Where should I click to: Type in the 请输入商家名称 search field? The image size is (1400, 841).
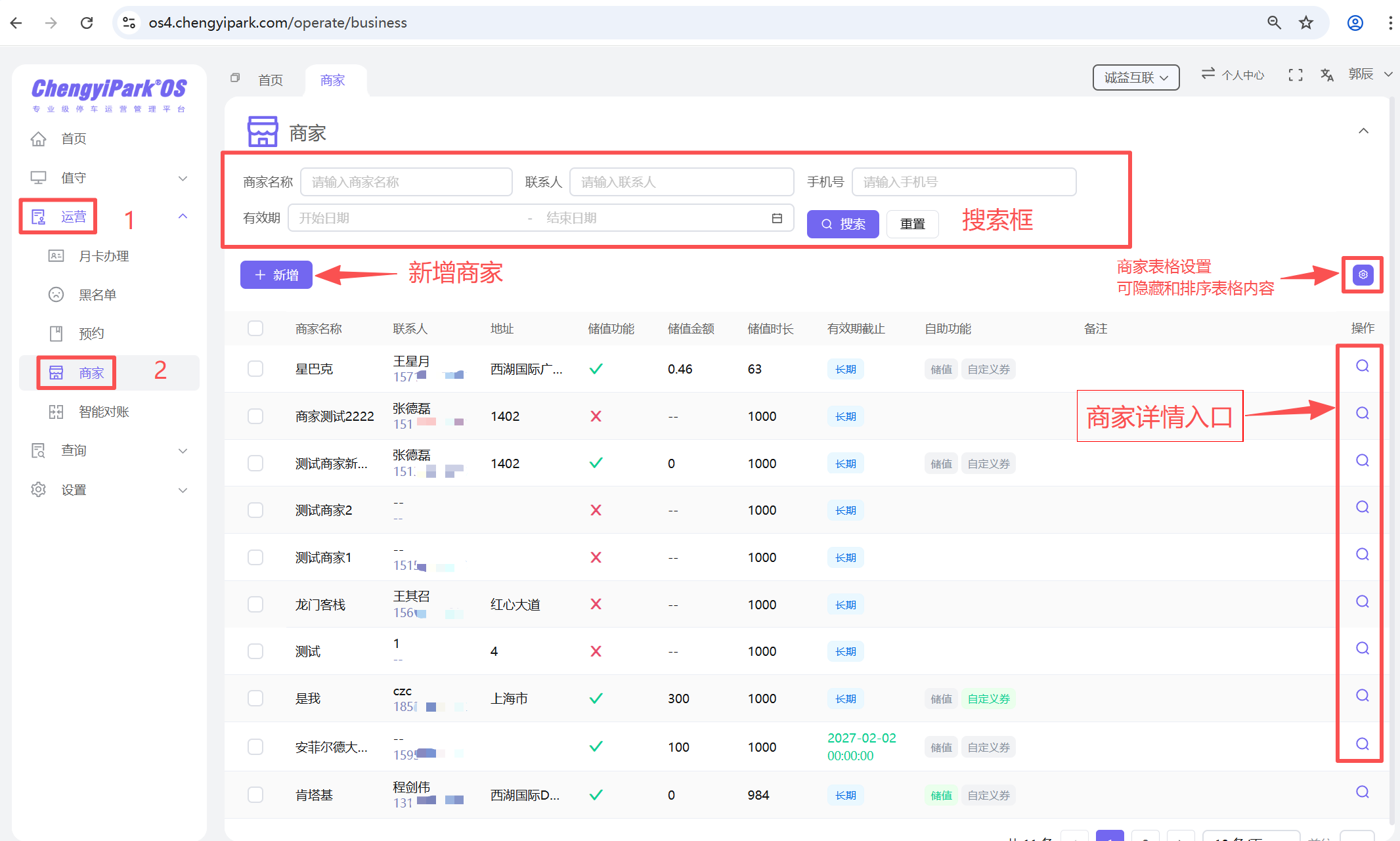(x=406, y=182)
